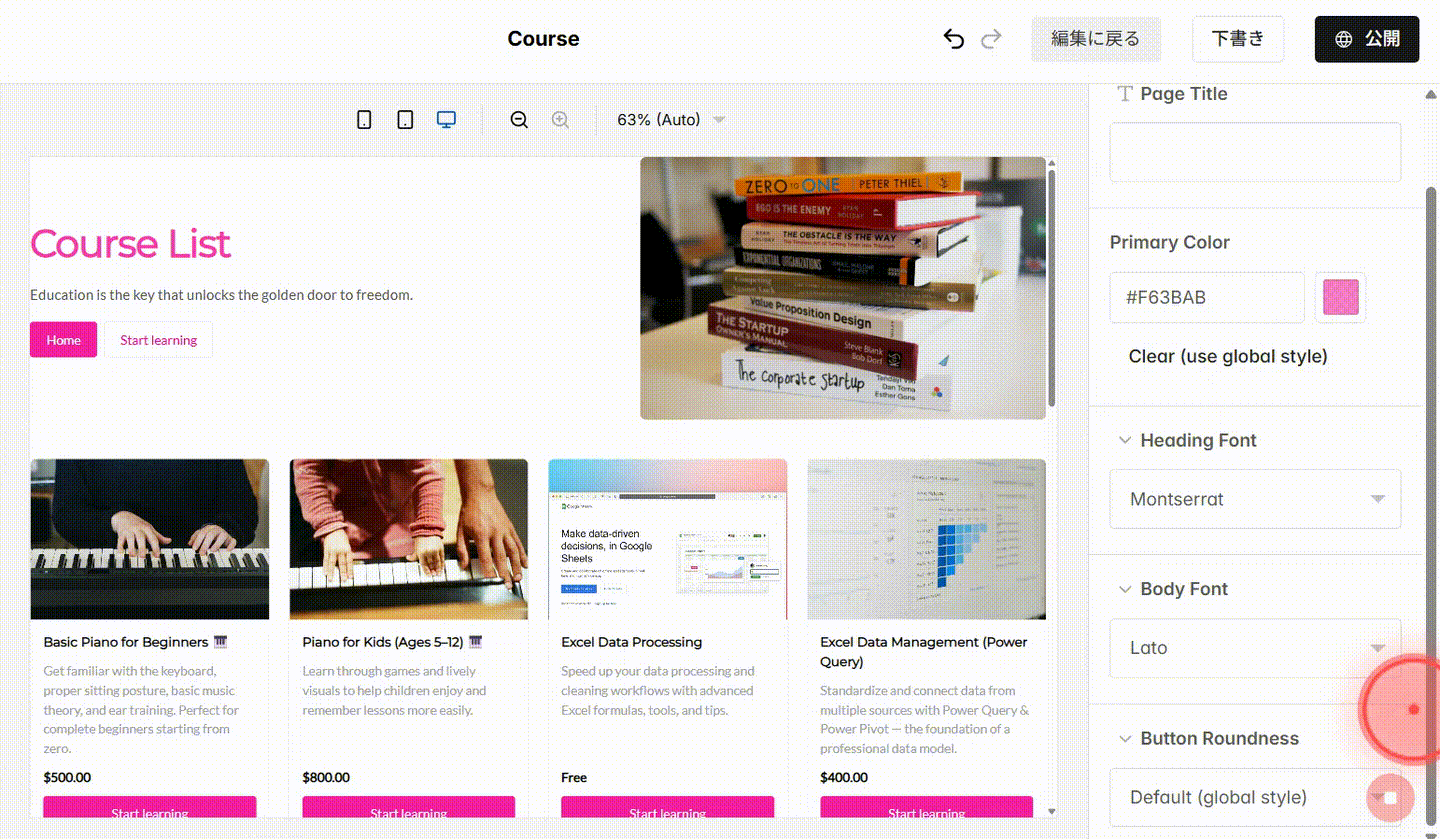Screen dimensions: 1440x839
Task: Redo the reverted change
Action: point(991,39)
